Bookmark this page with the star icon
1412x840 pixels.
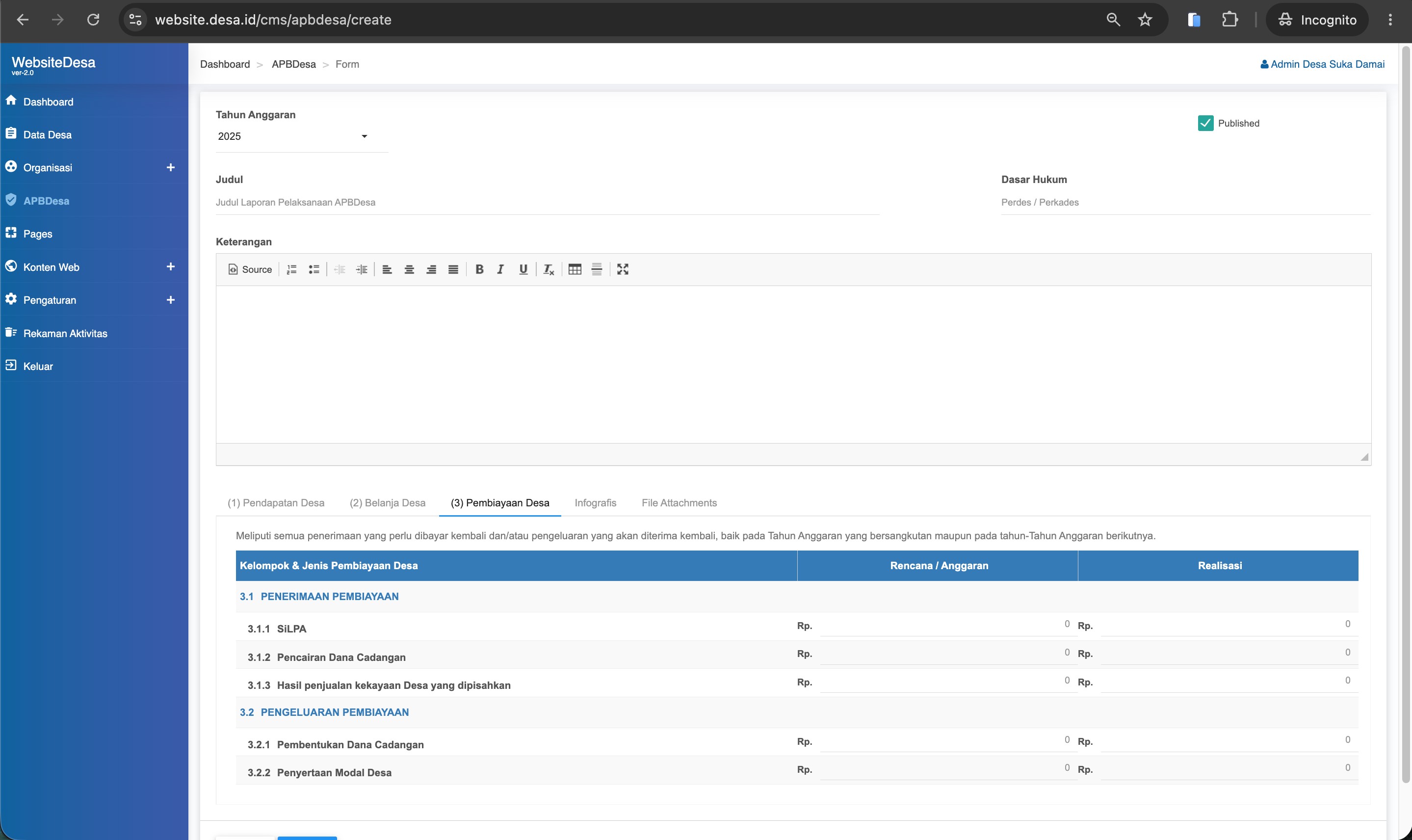[1145, 20]
